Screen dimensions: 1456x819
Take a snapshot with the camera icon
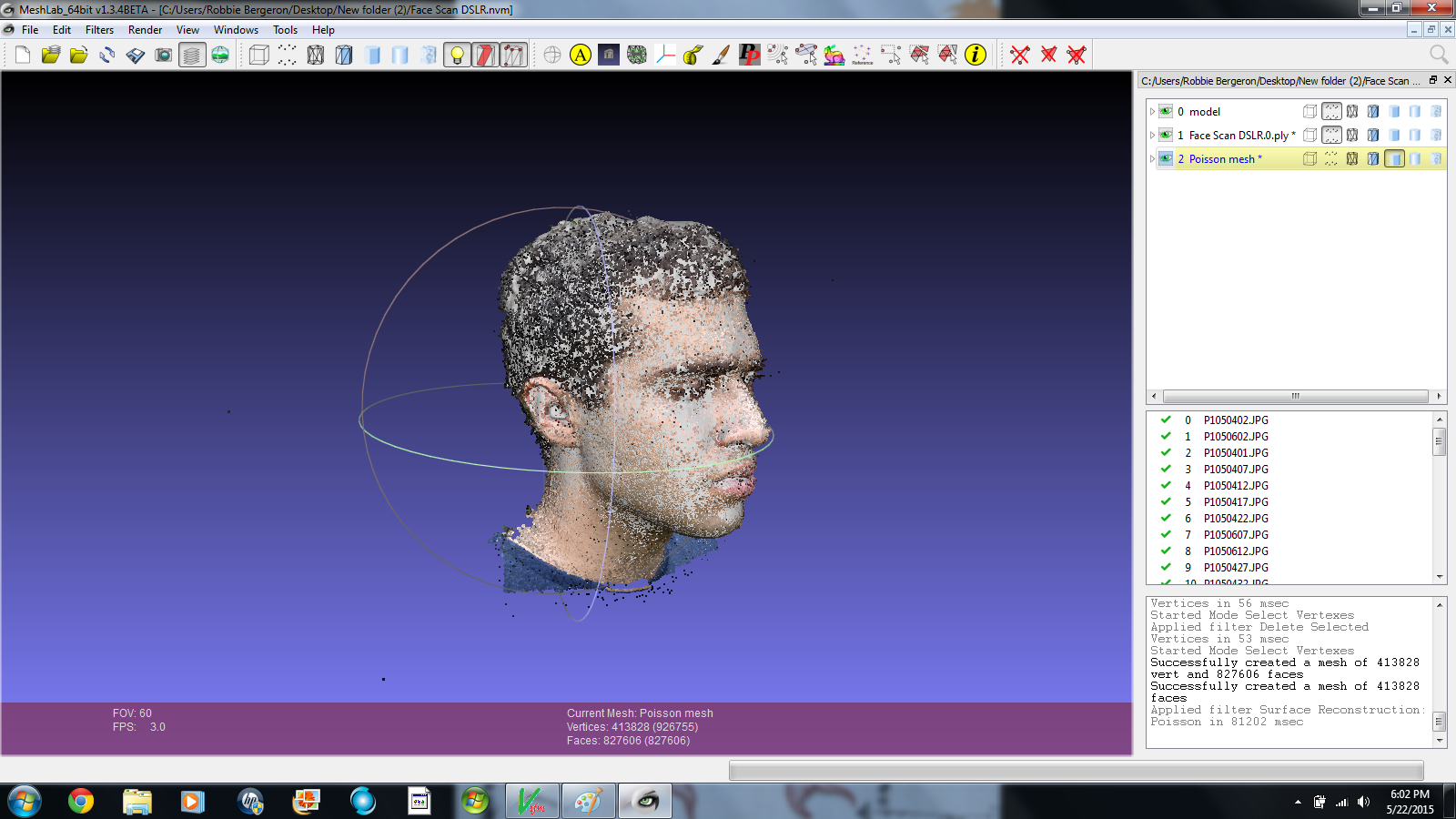[164, 56]
